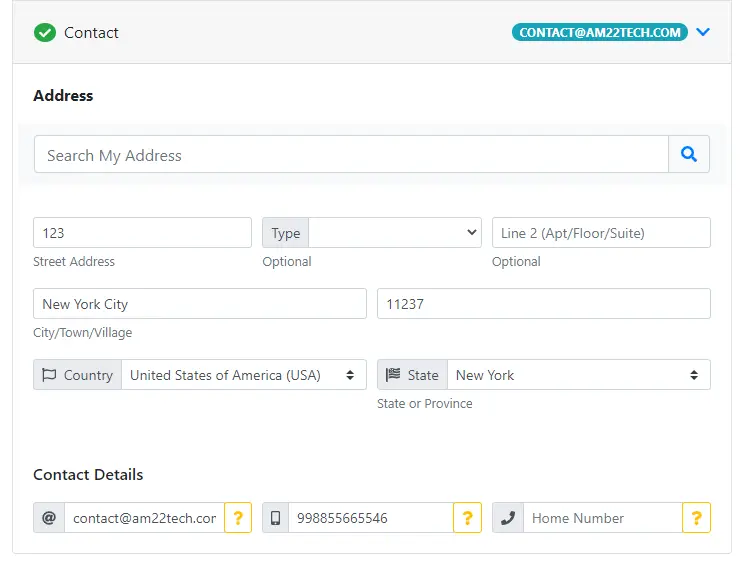Click the mobile phone icon

pyautogui.click(x=276, y=518)
